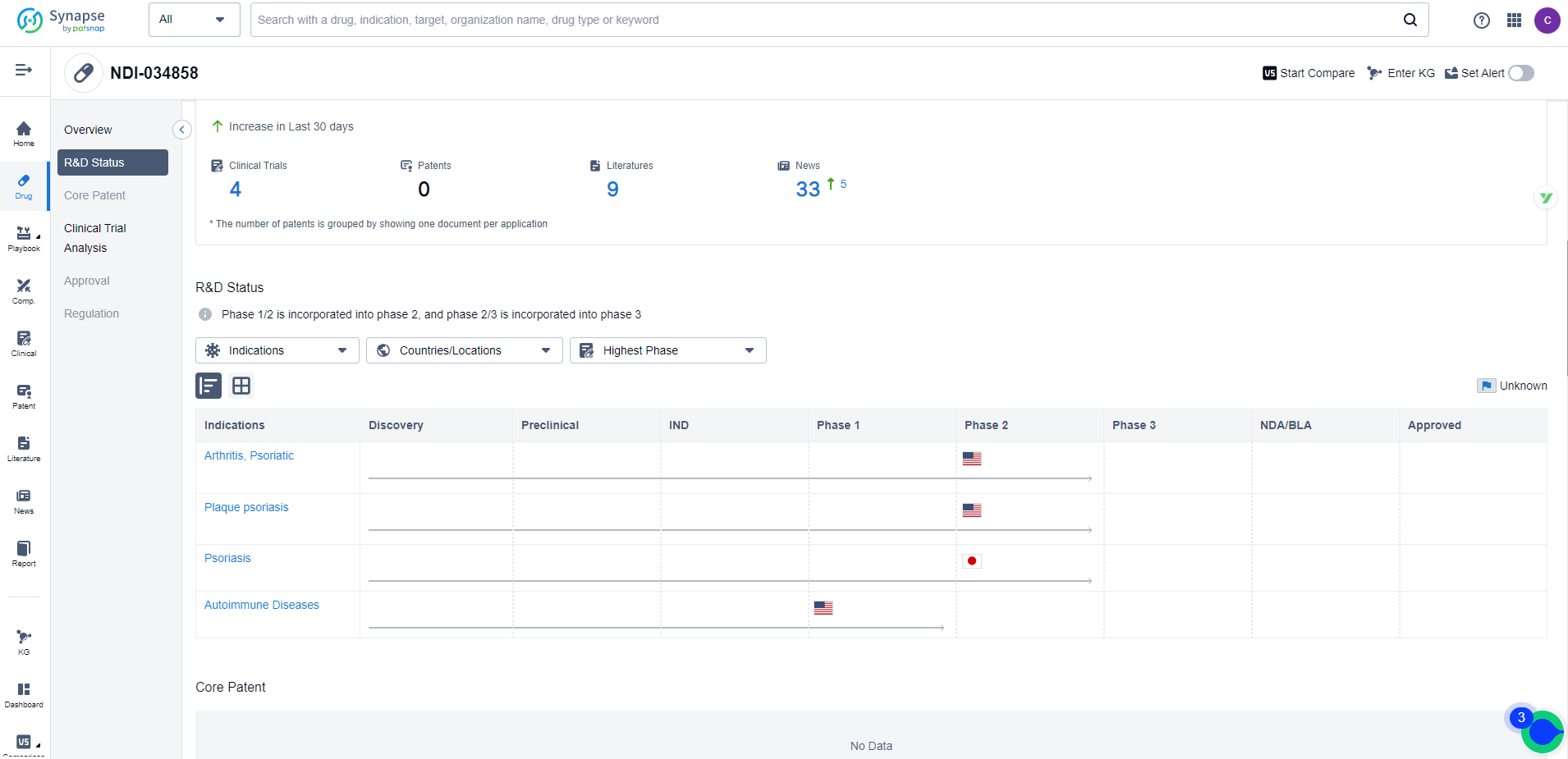This screenshot has height=759, width=1568.
Task: Select Approval in the section menu
Action: (x=87, y=281)
